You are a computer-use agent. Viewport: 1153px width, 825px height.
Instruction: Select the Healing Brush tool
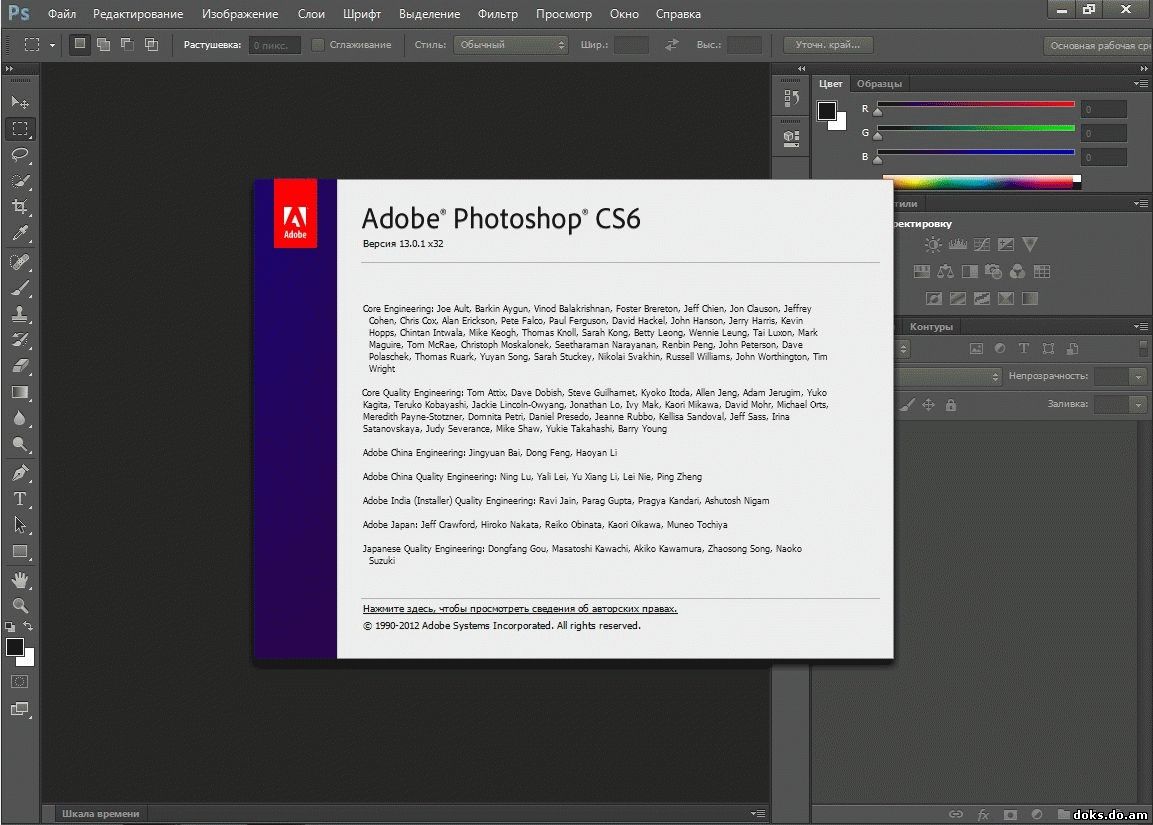click(x=20, y=262)
